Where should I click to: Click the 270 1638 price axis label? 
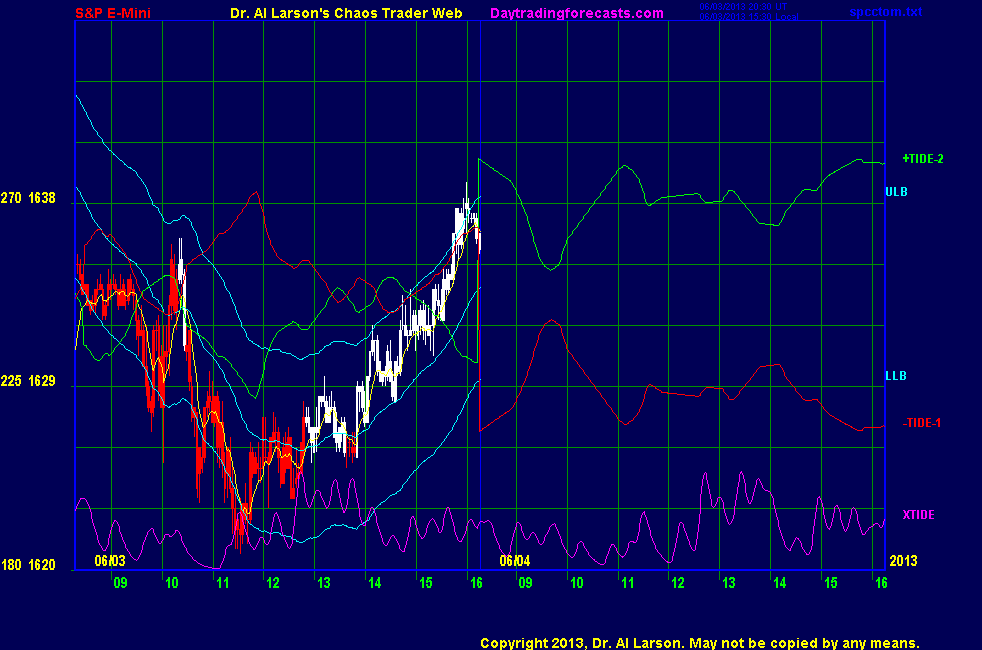tap(28, 198)
